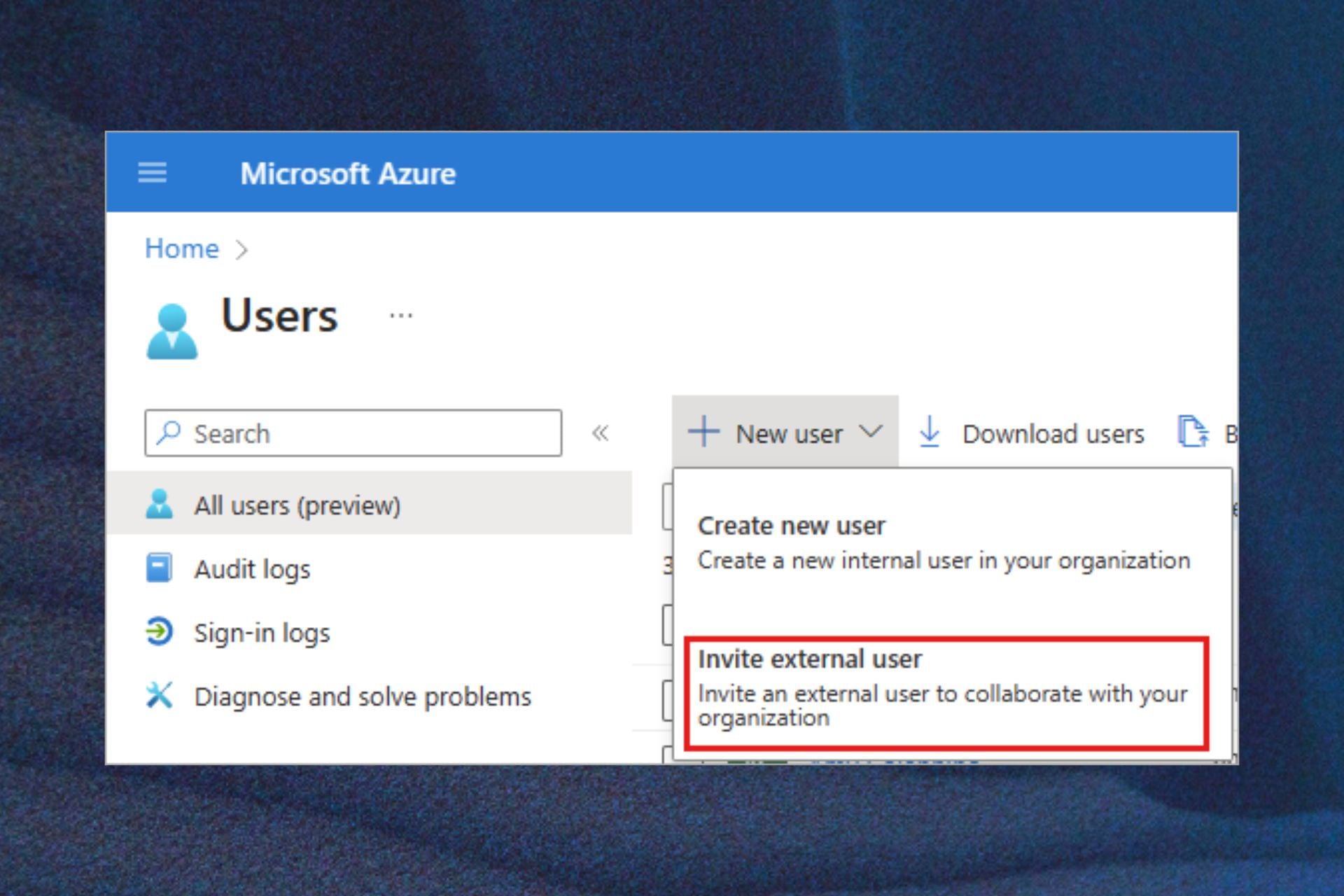Viewport: 1344px width, 896px height.
Task: Select the All users (preview) person icon
Action: (160, 504)
